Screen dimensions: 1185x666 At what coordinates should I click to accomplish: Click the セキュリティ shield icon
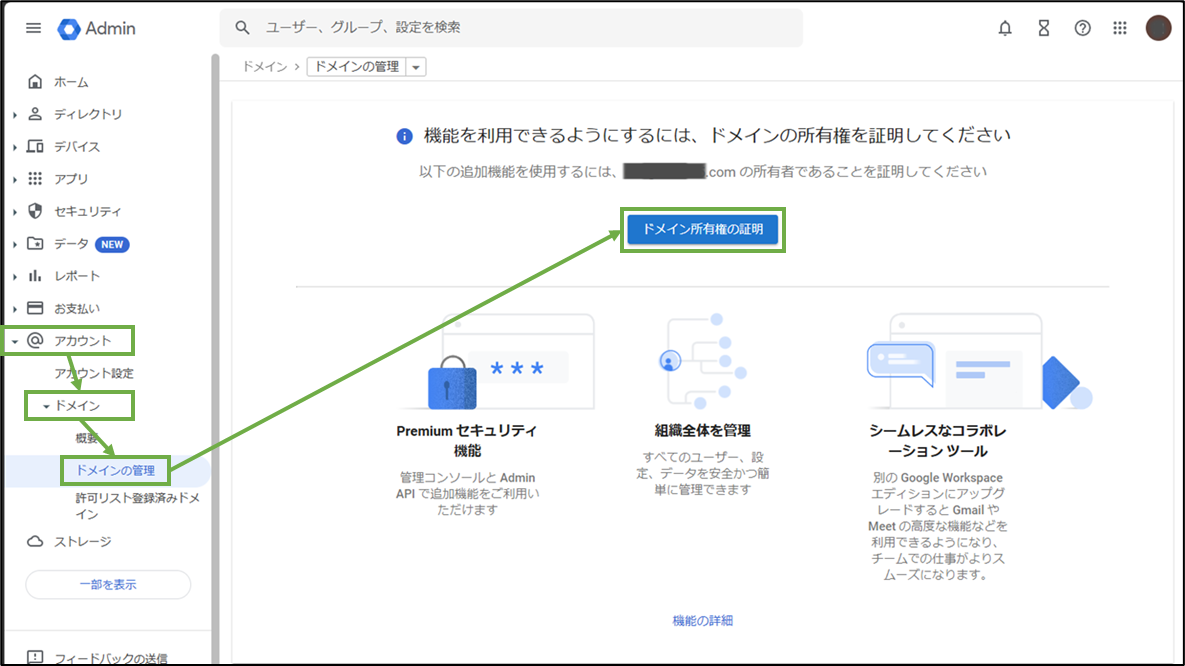[35, 211]
